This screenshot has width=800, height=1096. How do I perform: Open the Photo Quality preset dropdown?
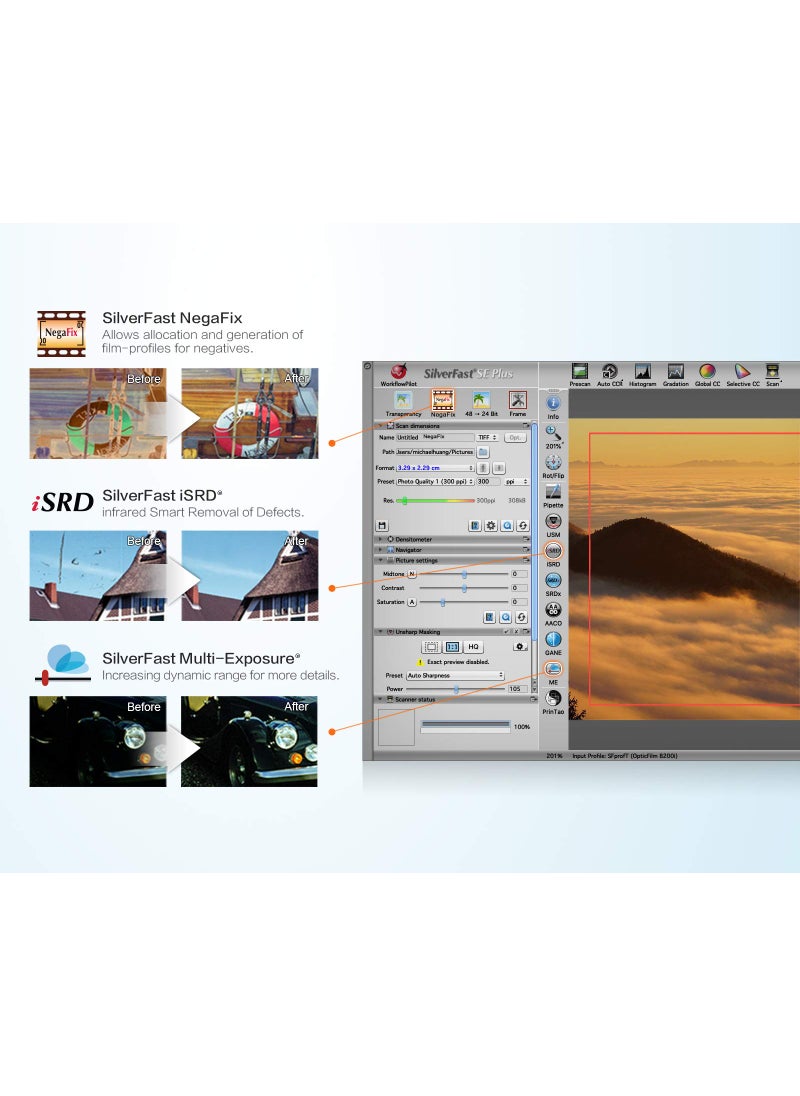435,482
